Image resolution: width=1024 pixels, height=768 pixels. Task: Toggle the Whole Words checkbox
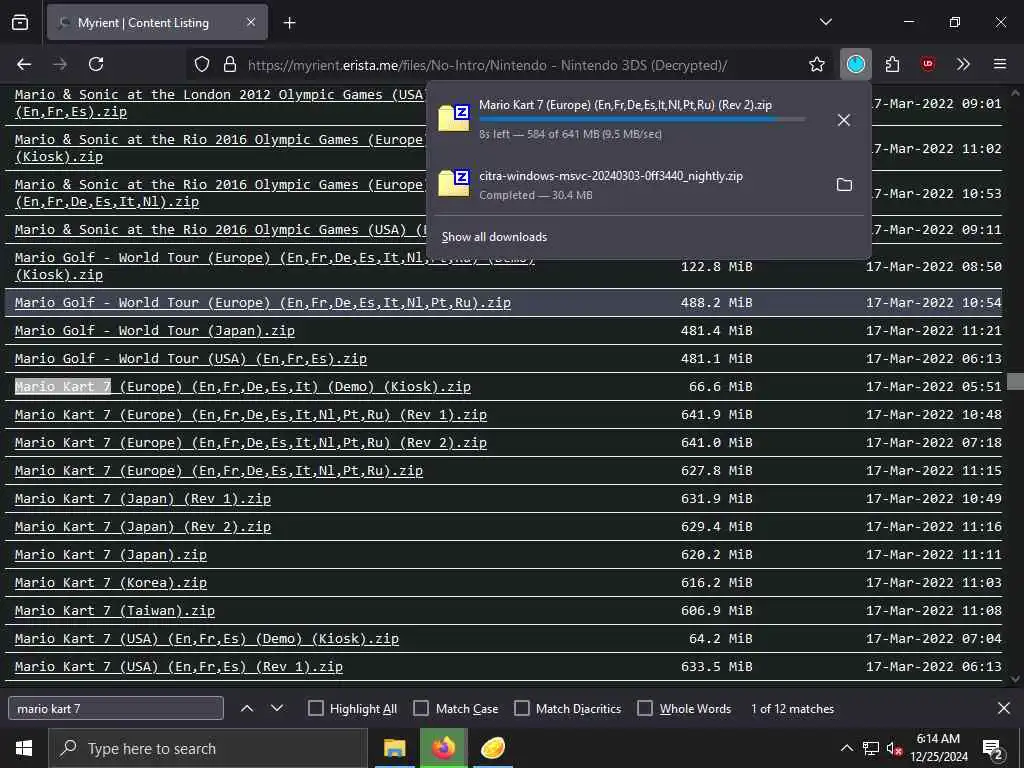(x=645, y=708)
